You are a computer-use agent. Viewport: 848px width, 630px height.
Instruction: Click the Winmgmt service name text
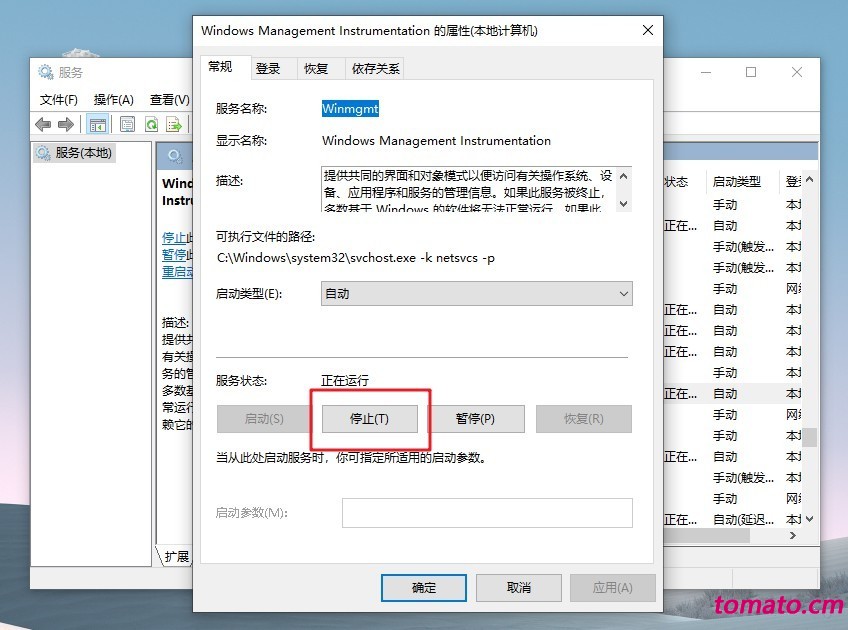(350, 109)
